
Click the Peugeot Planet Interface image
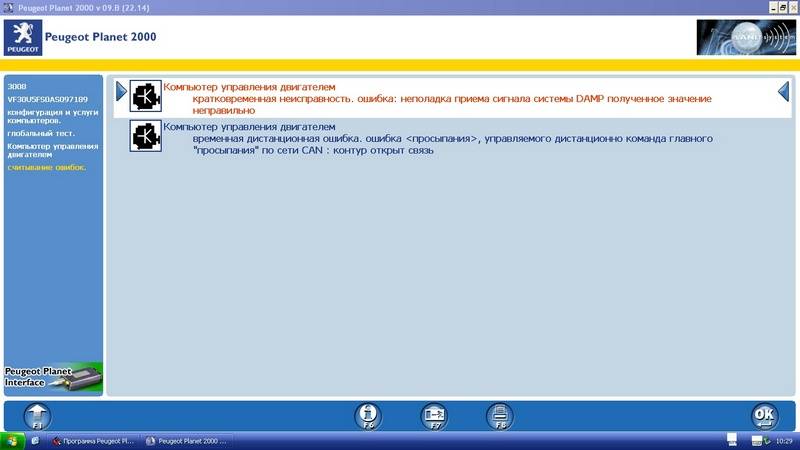52,378
